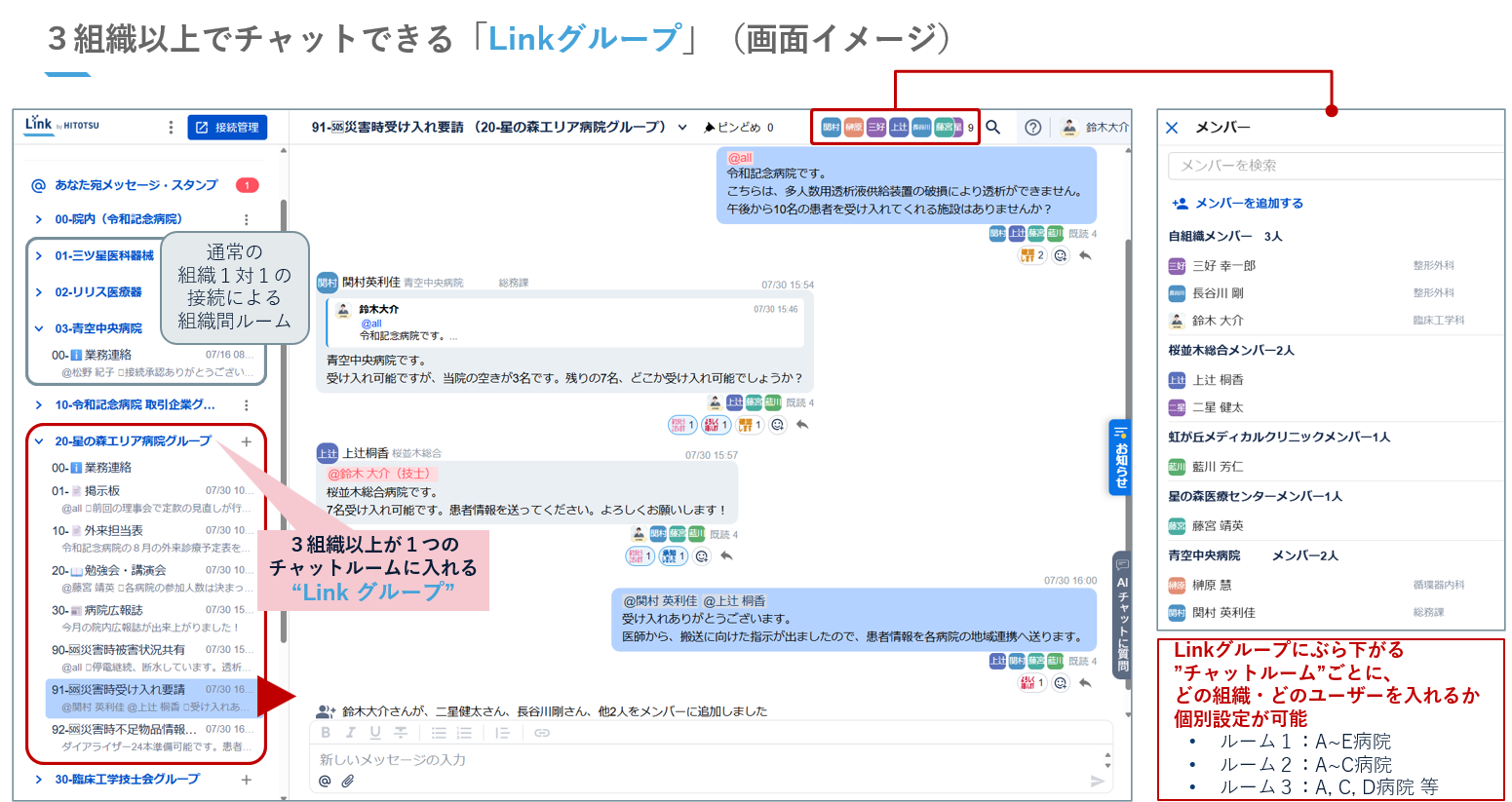
Task: Reply to the 受け入れありがとうございます message
Action: click(1085, 683)
